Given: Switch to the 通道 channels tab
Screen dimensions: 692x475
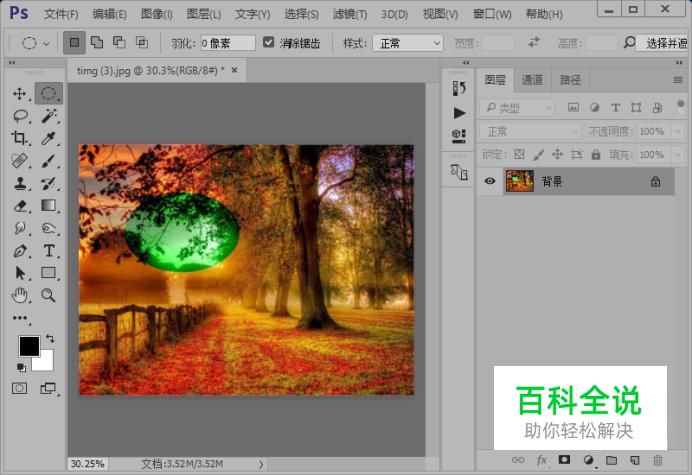Looking at the screenshot, I should click(532, 80).
